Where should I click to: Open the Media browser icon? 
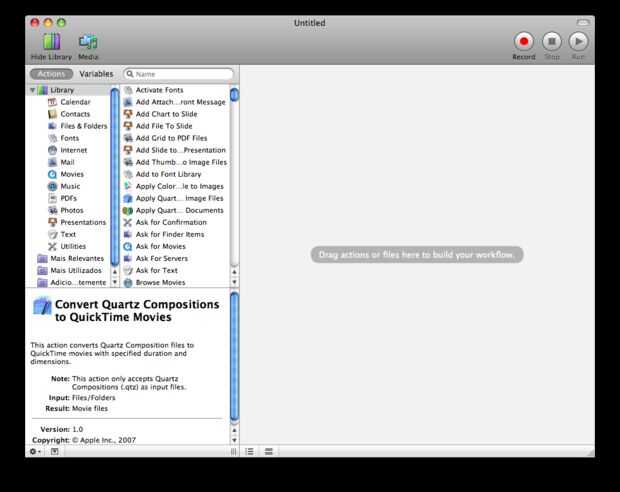pos(88,42)
